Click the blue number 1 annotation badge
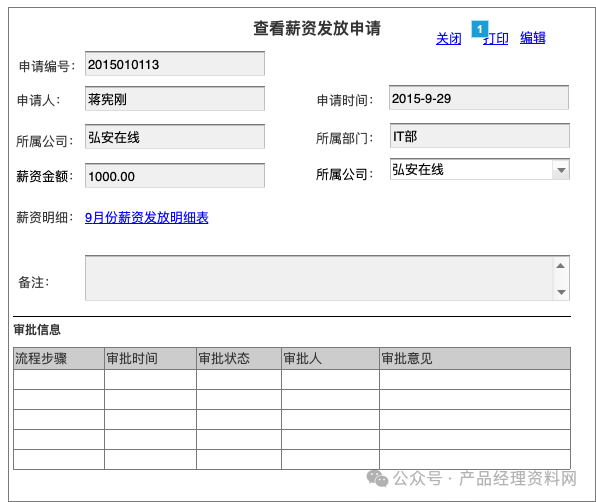Screen dimensions: 596x502 pyautogui.click(x=480, y=29)
